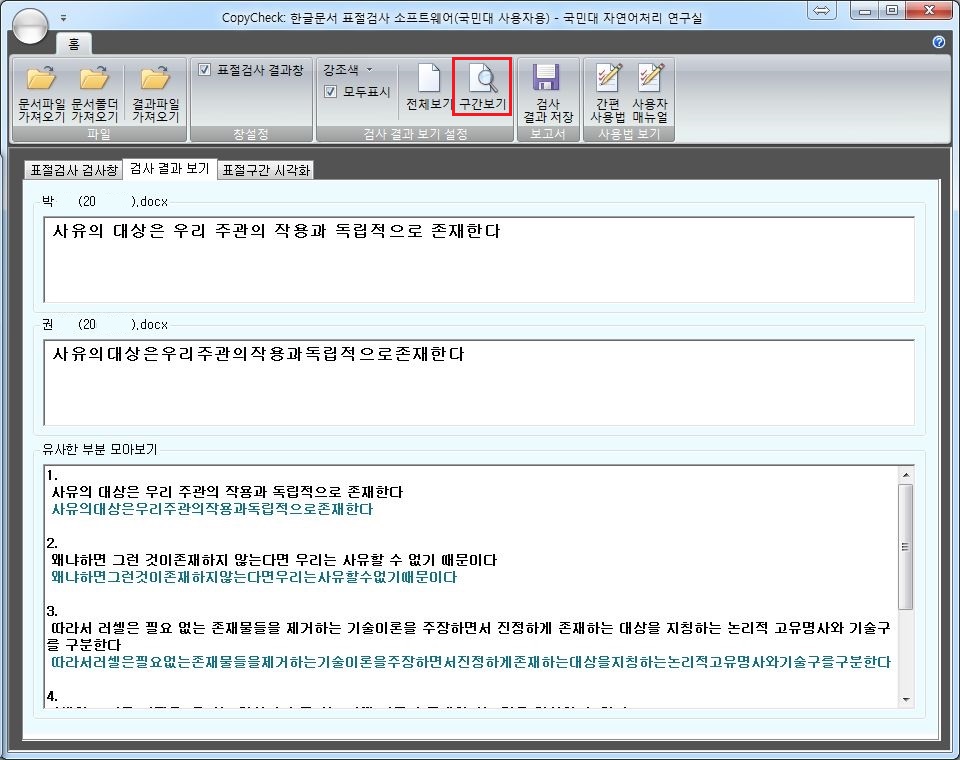Switch to the 표절구간 시각화 tab
Viewport: 960px width, 760px height.
pos(267,170)
